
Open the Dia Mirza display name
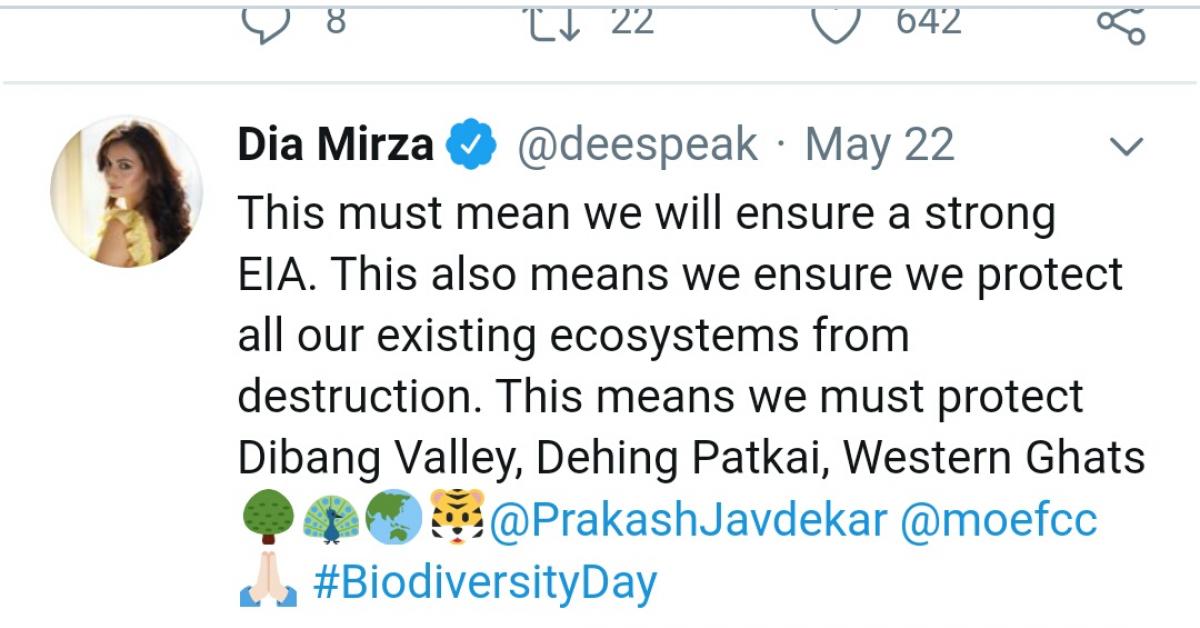tap(335, 146)
